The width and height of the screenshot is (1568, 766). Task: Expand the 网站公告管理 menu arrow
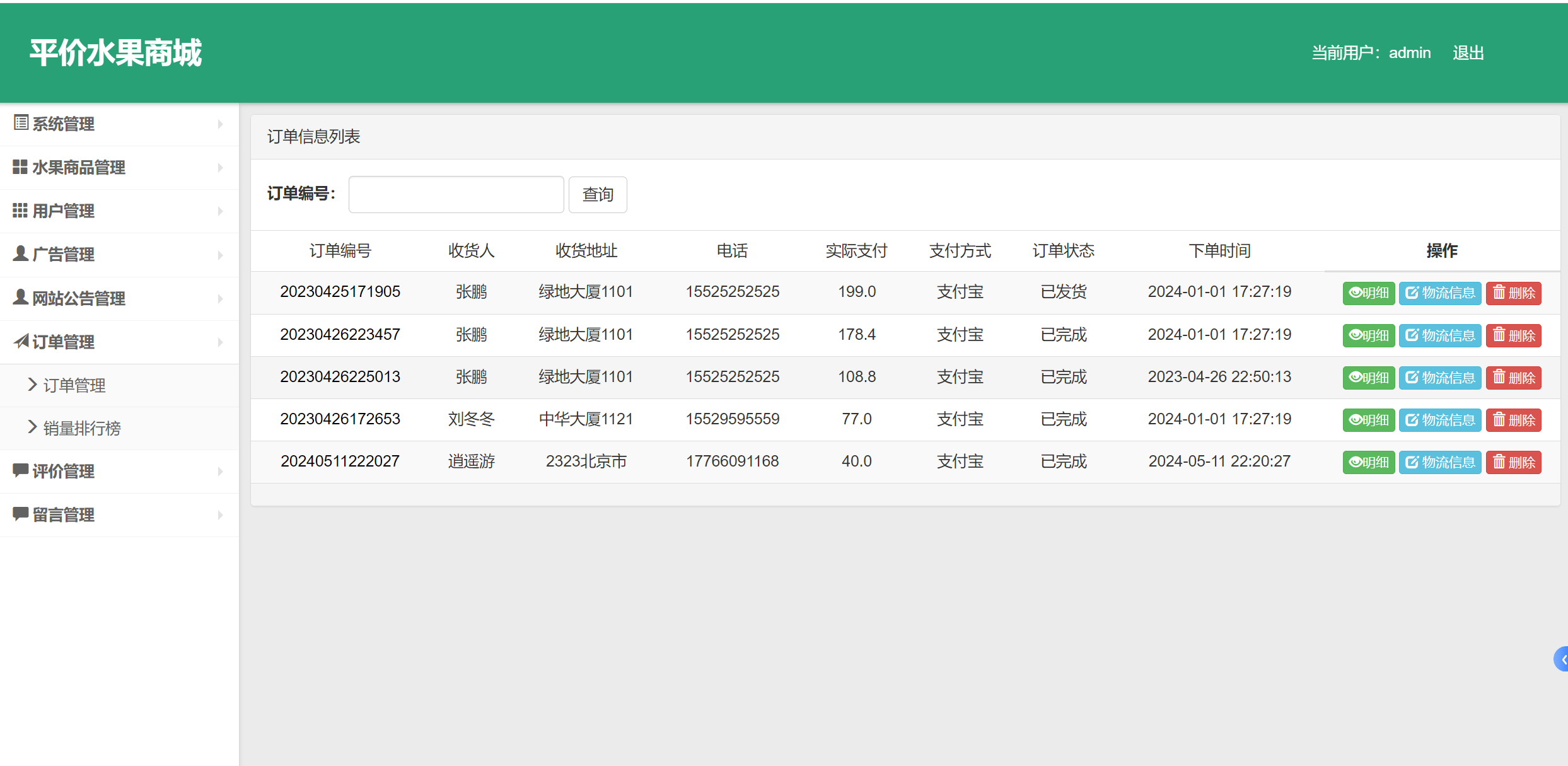[x=220, y=299]
